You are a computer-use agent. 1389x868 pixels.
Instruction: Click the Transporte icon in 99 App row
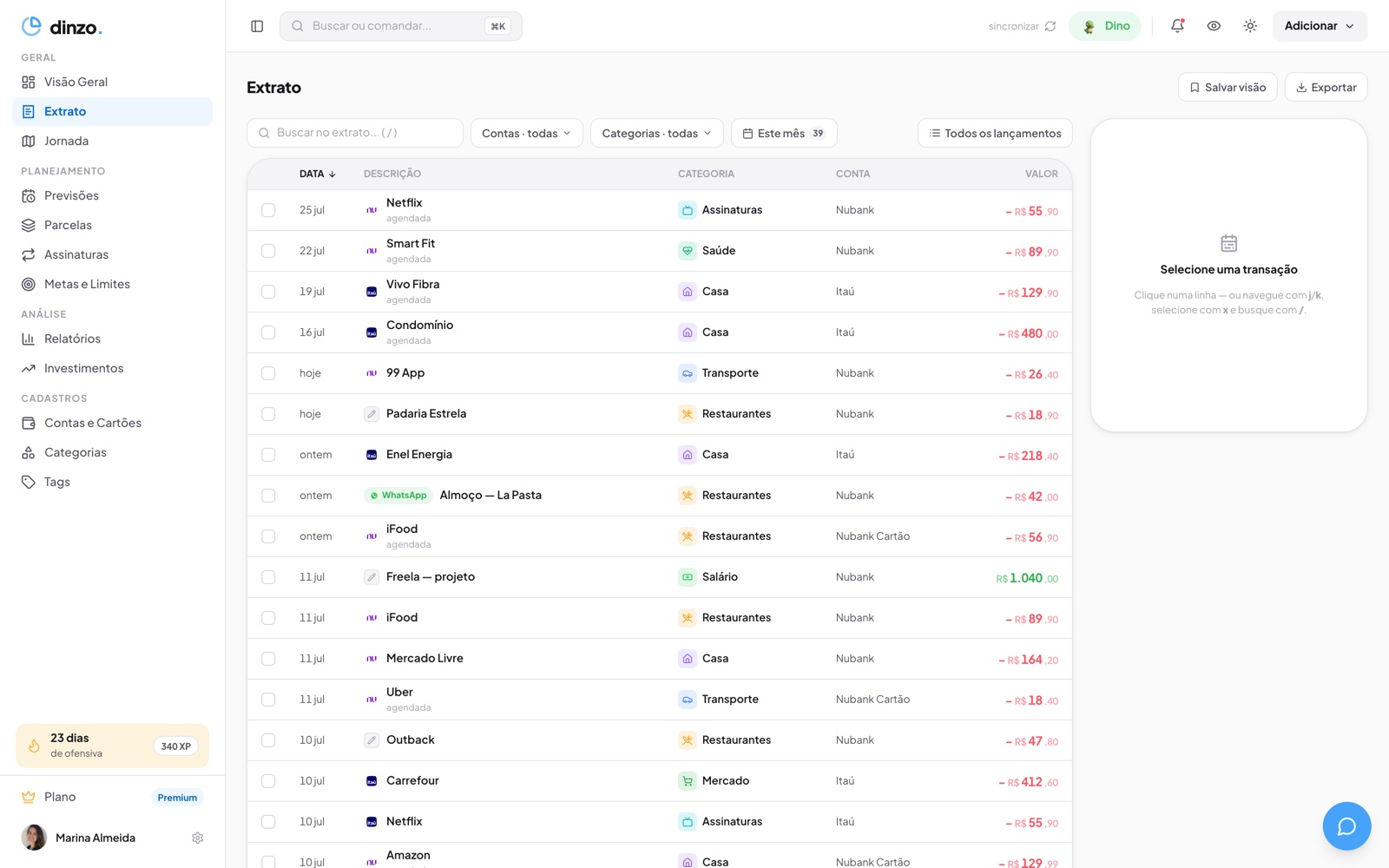pyautogui.click(x=688, y=373)
